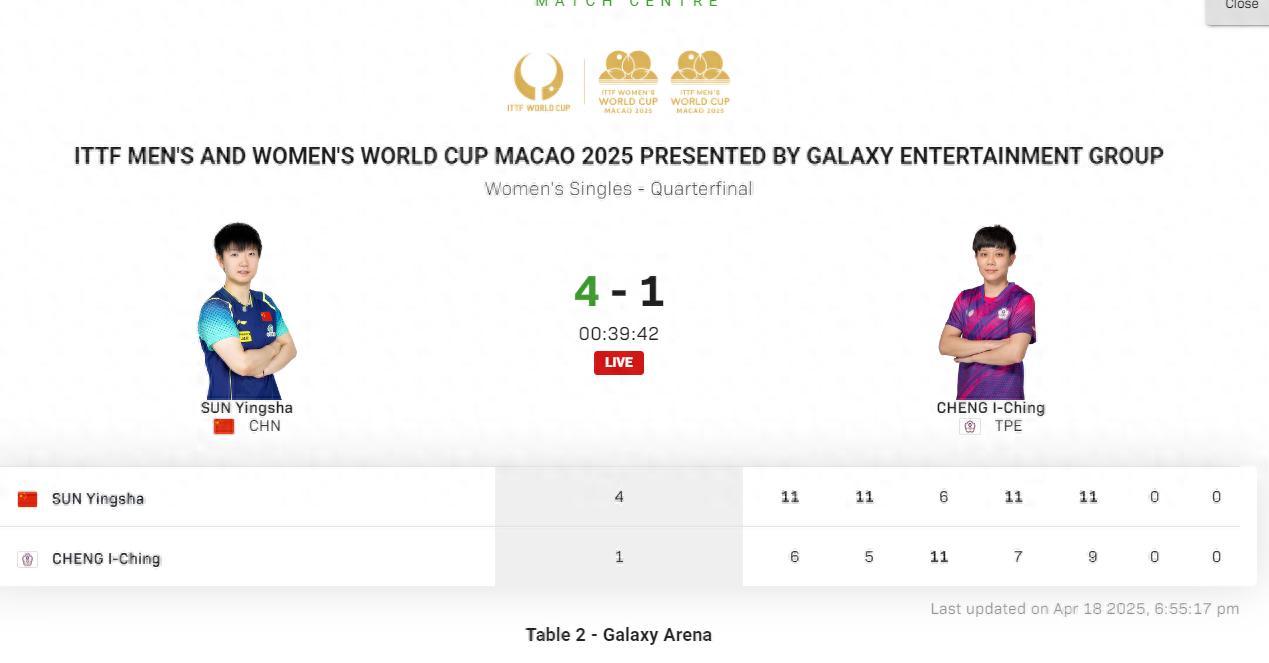1269x663 pixels.
Task: Click the ITTF Men's World Cup logo
Action: click(700, 81)
